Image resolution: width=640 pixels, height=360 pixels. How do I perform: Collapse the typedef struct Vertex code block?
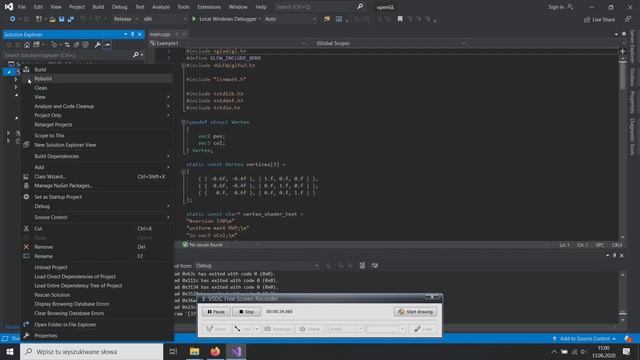click(x=184, y=122)
